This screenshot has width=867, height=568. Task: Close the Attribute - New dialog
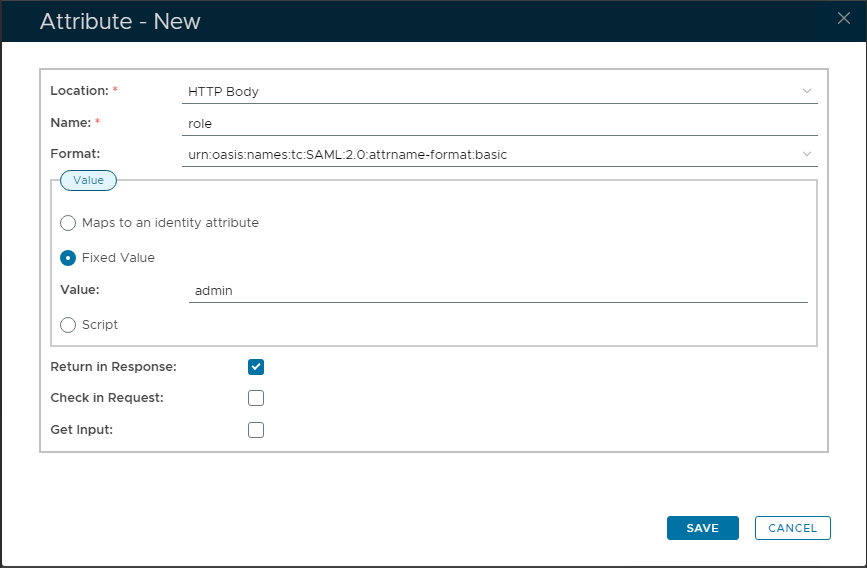point(843,18)
